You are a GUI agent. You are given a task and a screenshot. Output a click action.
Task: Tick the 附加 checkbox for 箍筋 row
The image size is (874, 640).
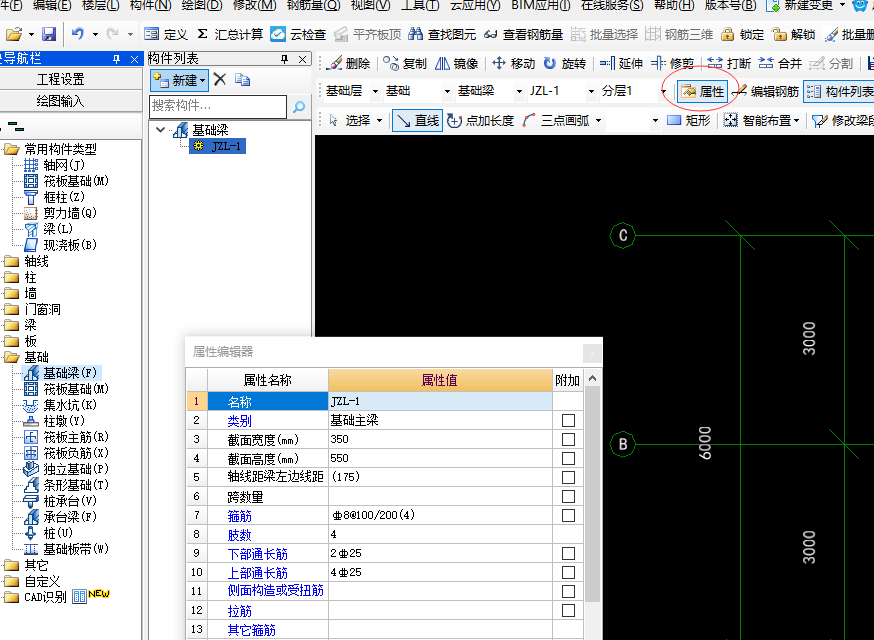point(568,515)
